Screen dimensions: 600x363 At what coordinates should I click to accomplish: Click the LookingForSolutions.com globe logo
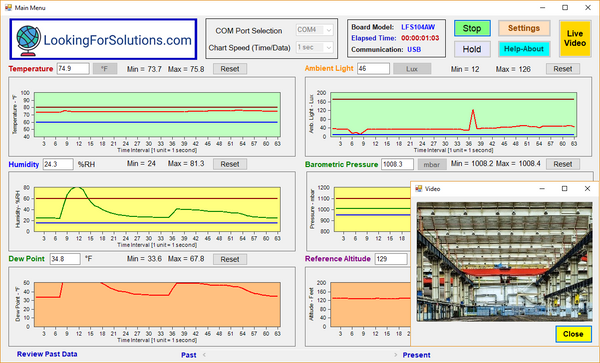point(28,41)
